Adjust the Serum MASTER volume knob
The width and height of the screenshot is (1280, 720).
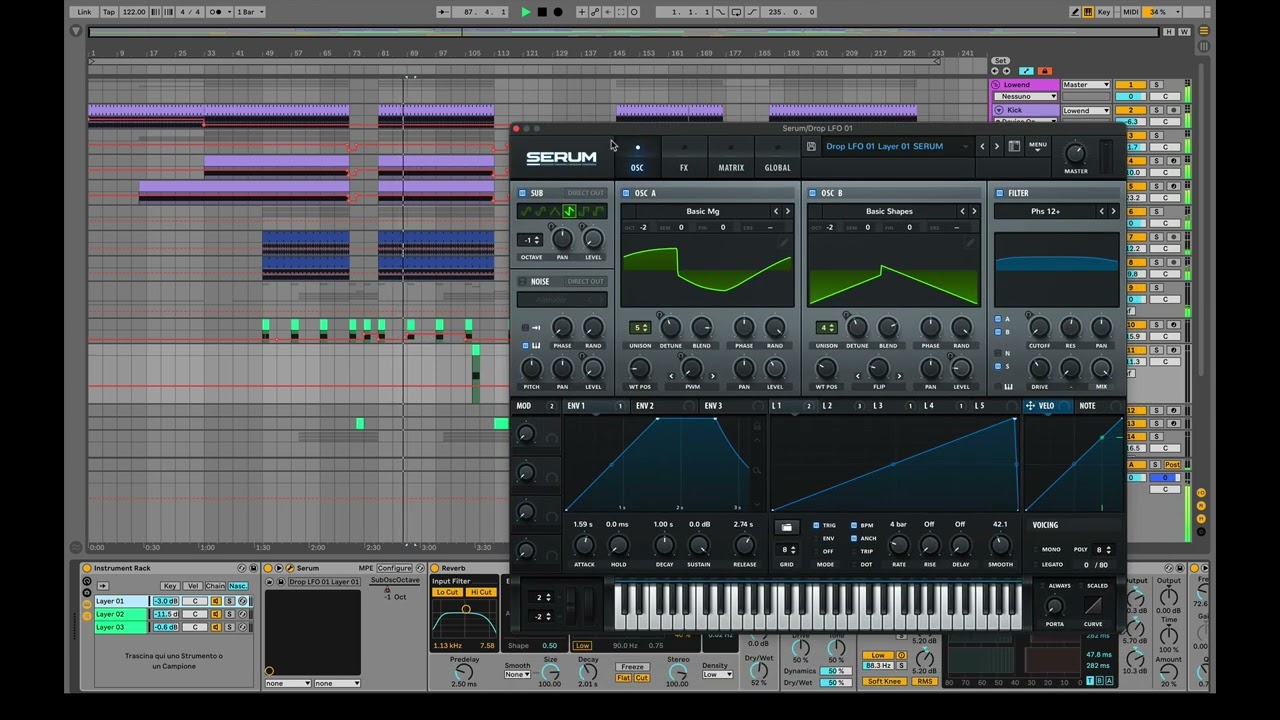1075,153
